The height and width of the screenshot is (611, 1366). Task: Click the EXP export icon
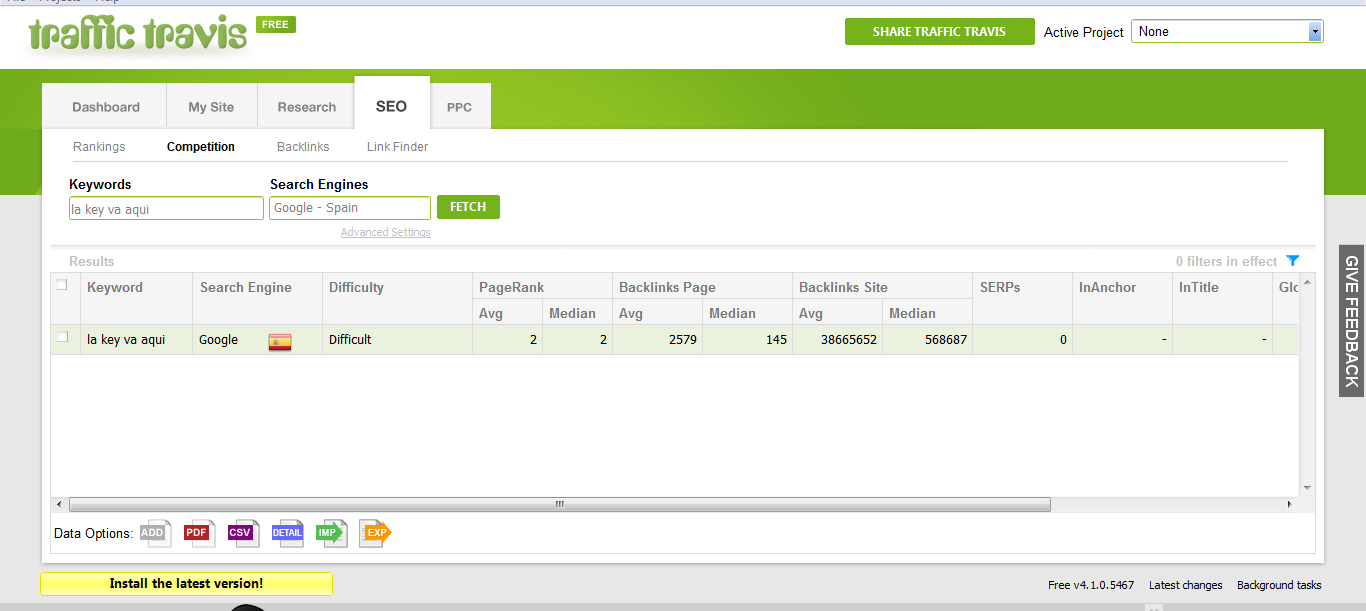coord(375,533)
